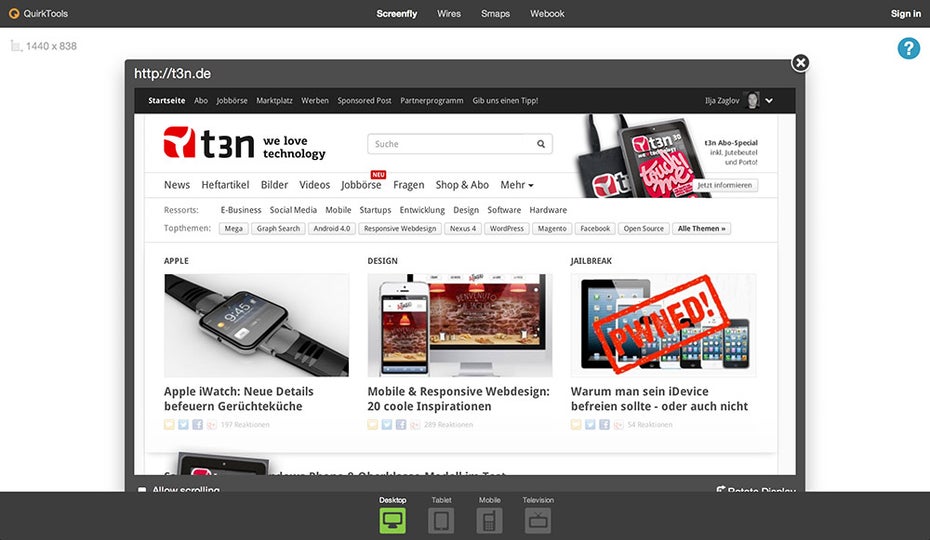This screenshot has height=540, width=930.
Task: Click Twitter icon under Apple iWatch article
Action: (x=183, y=424)
